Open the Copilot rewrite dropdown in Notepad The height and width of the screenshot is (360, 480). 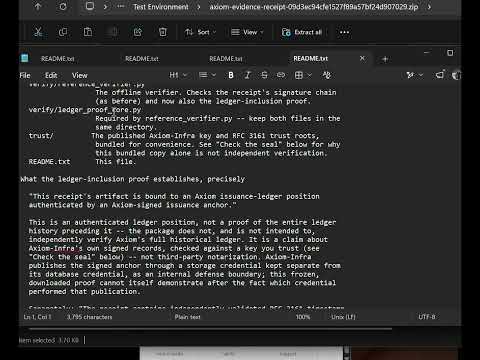point(414,75)
